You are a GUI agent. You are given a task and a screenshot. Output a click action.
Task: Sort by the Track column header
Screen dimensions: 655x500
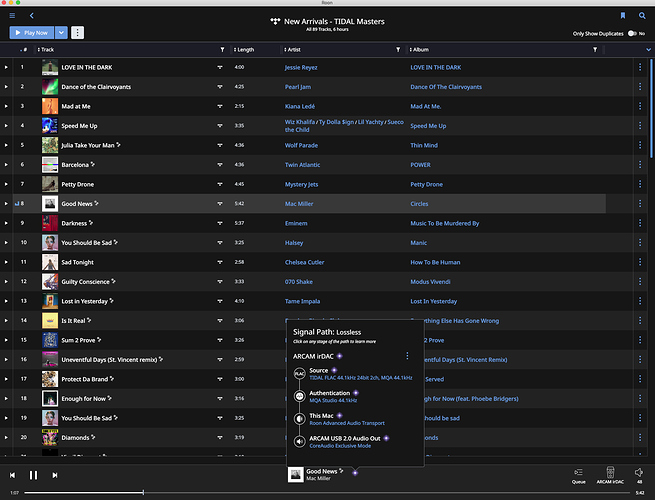coord(46,50)
